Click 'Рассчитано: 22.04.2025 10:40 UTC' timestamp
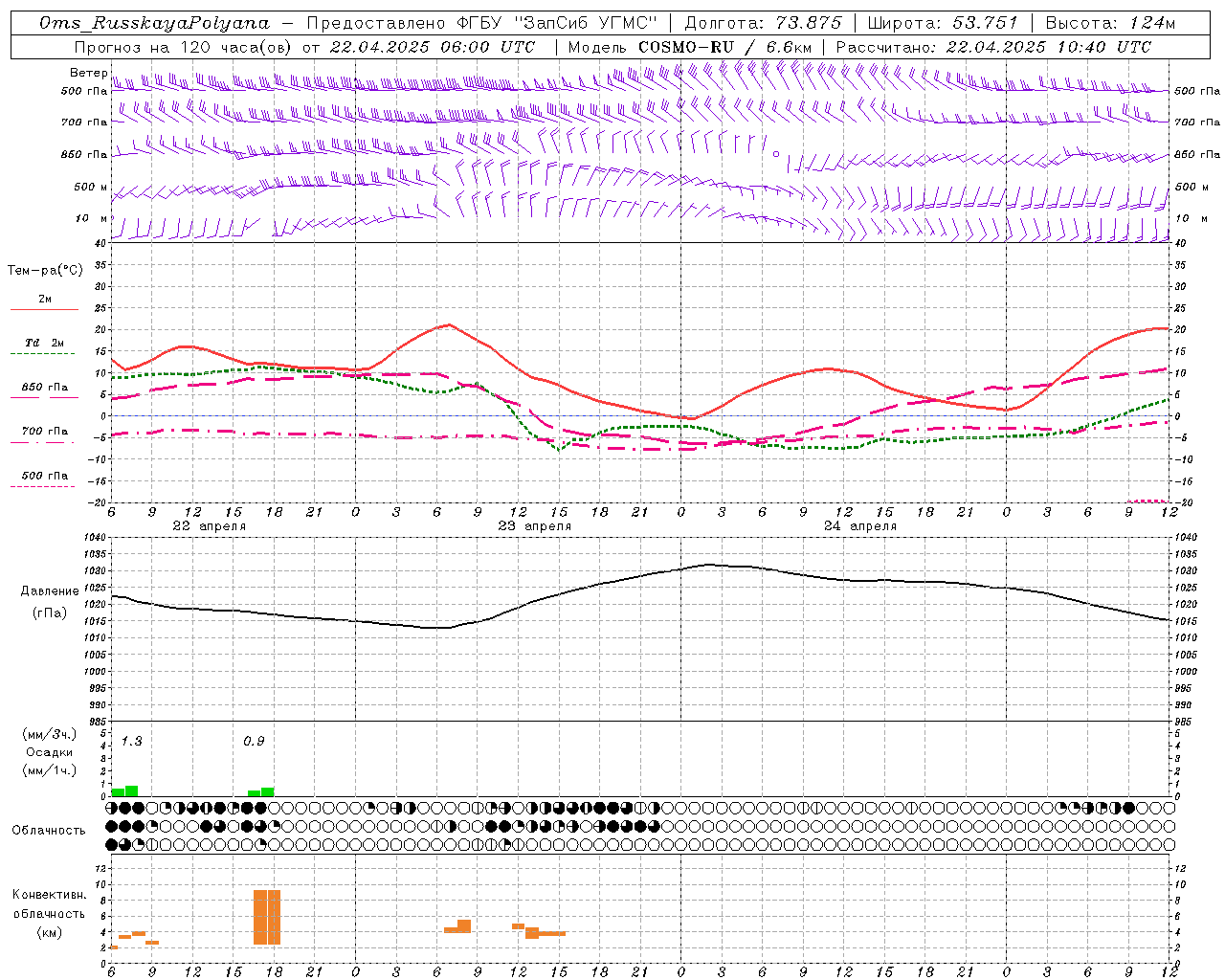The image size is (1225, 980). [x=993, y=47]
